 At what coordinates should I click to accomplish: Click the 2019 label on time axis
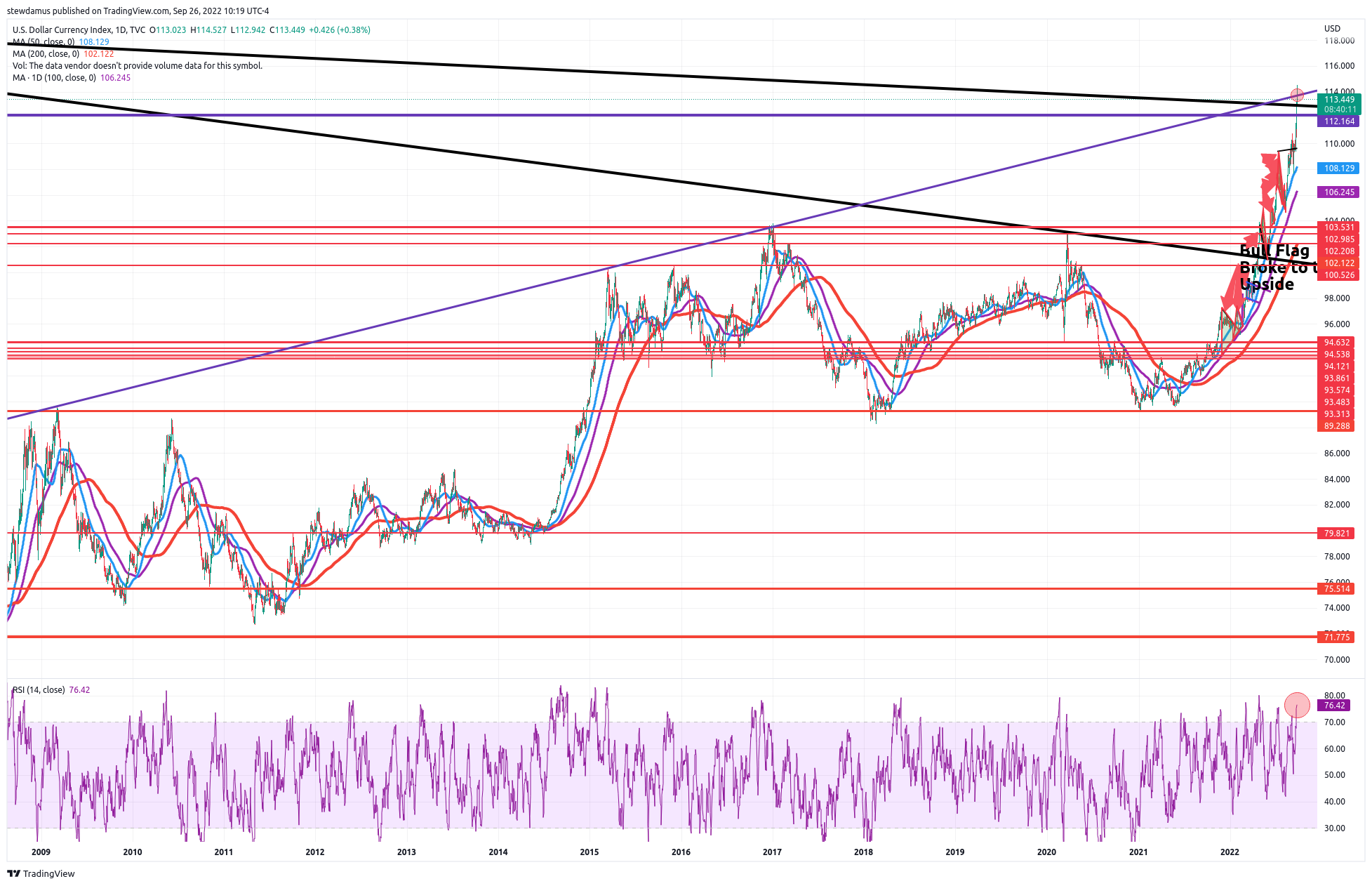(x=955, y=852)
